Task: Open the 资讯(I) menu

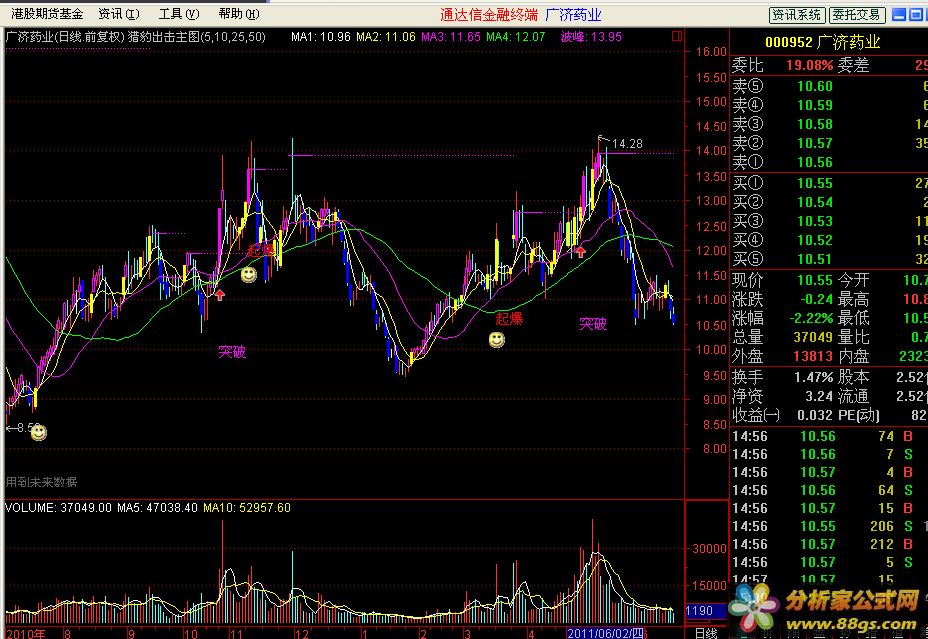Action: 119,14
